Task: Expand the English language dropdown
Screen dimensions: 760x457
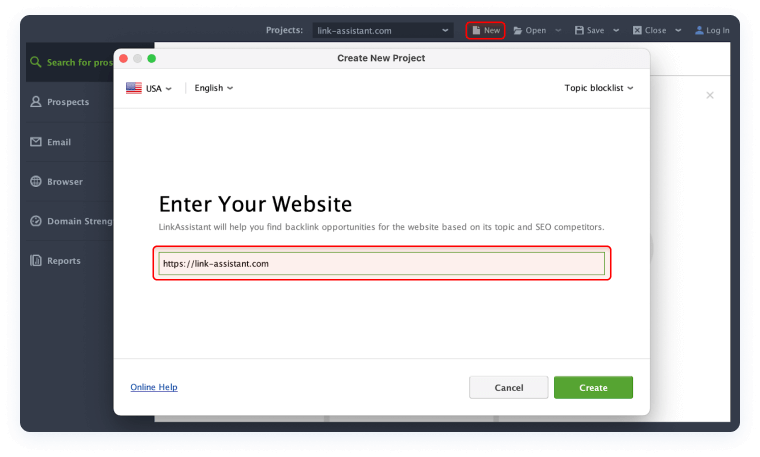Action: pyautogui.click(x=213, y=88)
